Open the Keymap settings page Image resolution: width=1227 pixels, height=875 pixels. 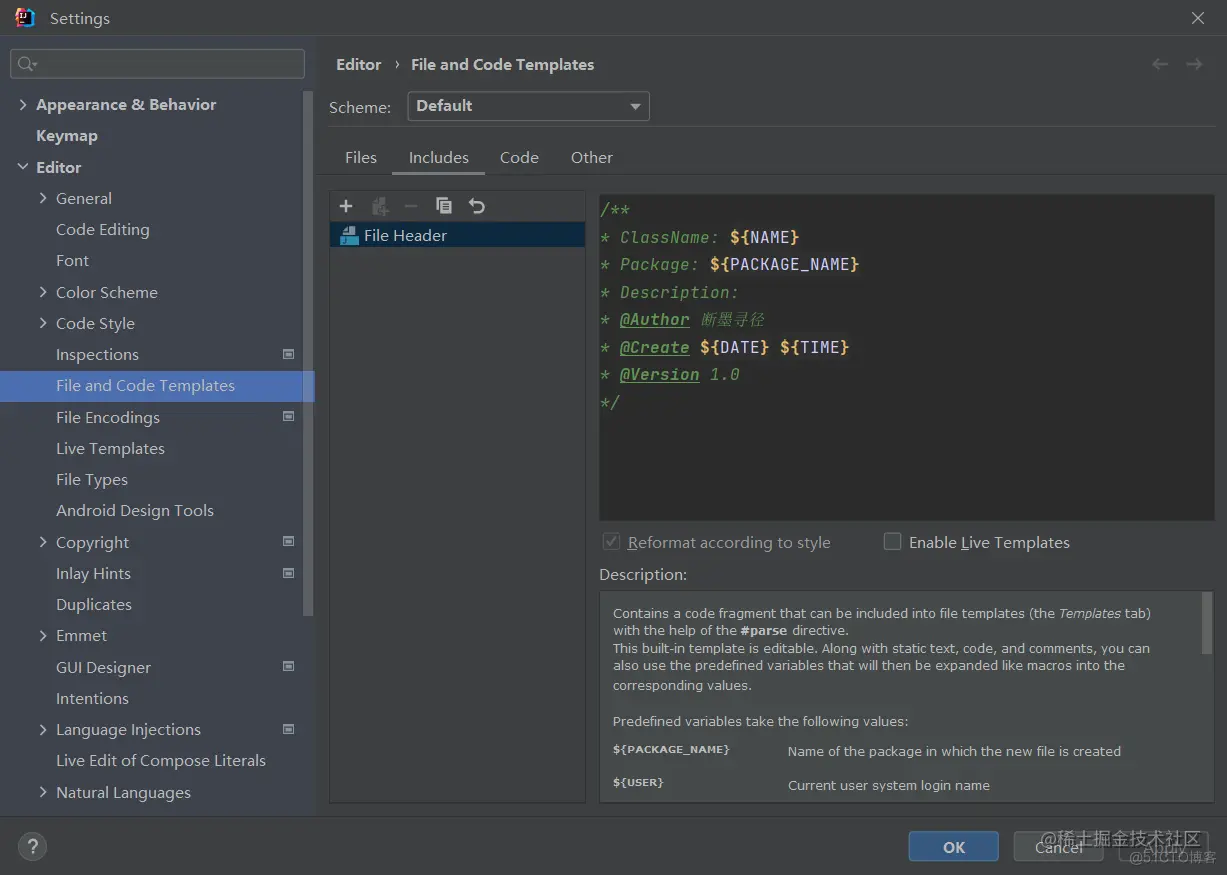tap(67, 136)
